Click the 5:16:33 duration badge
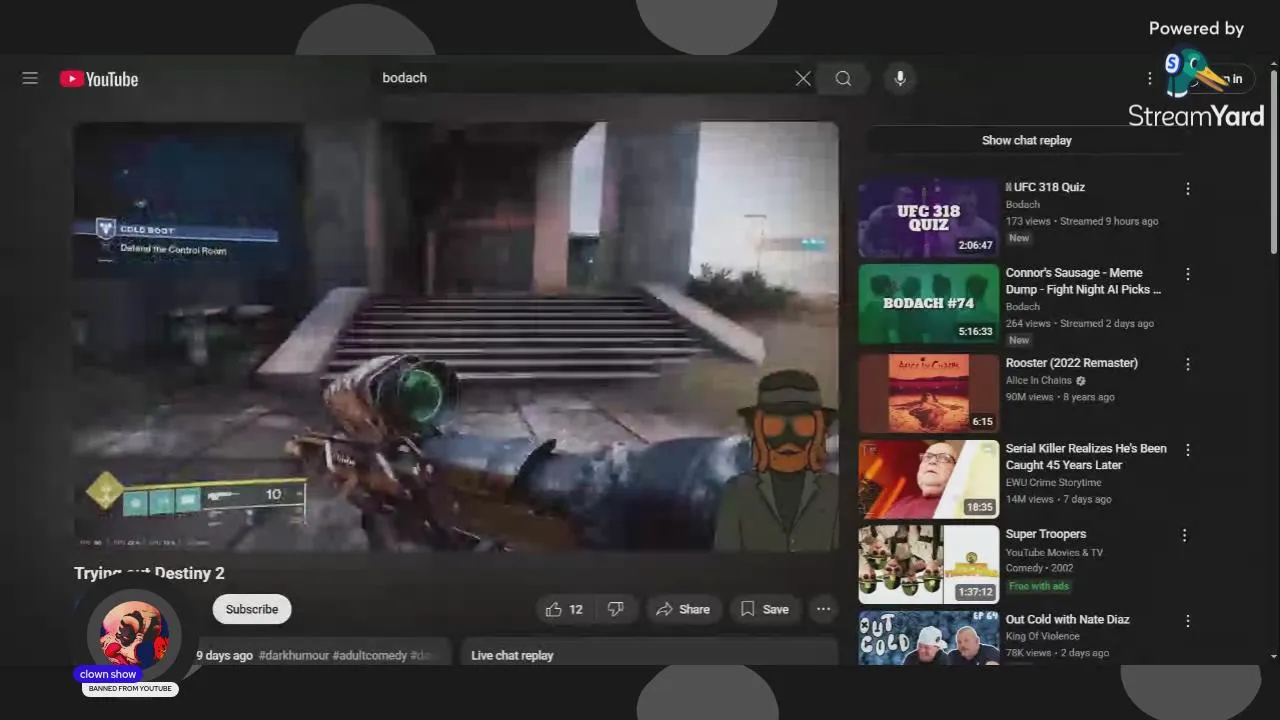1280x720 pixels. point(975,332)
